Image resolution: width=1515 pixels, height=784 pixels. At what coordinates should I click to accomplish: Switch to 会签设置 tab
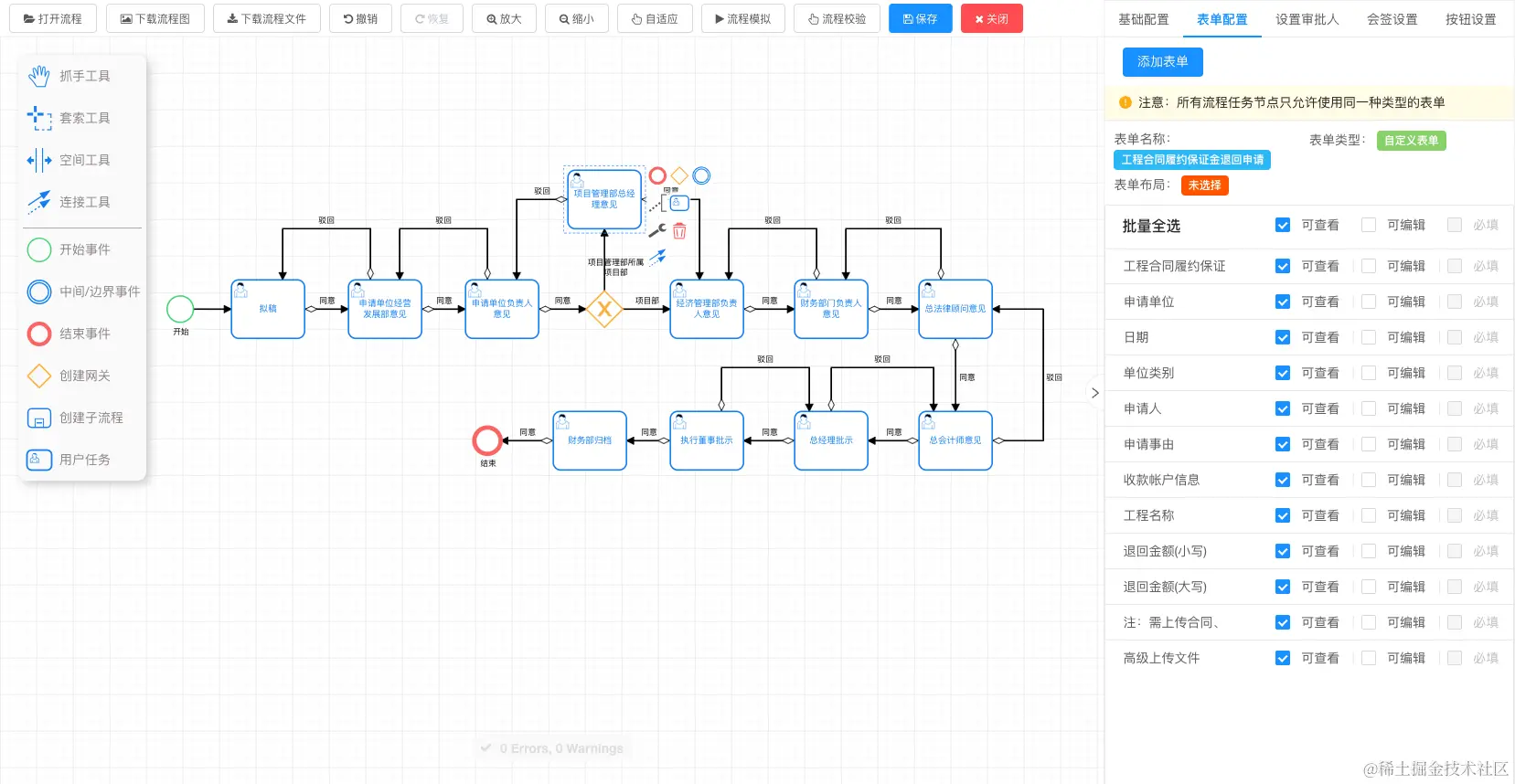pyautogui.click(x=1392, y=19)
